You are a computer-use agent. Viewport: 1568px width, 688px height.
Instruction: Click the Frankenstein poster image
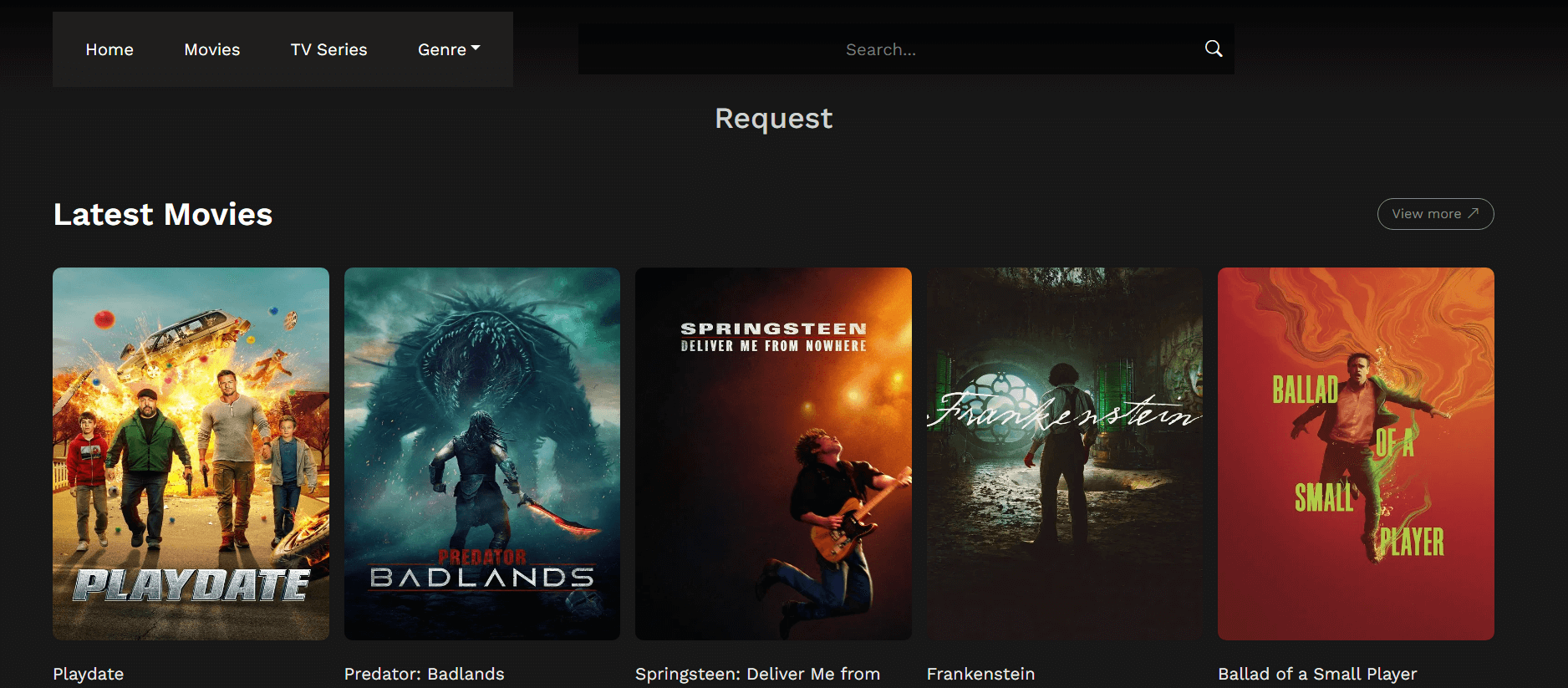[1064, 453]
